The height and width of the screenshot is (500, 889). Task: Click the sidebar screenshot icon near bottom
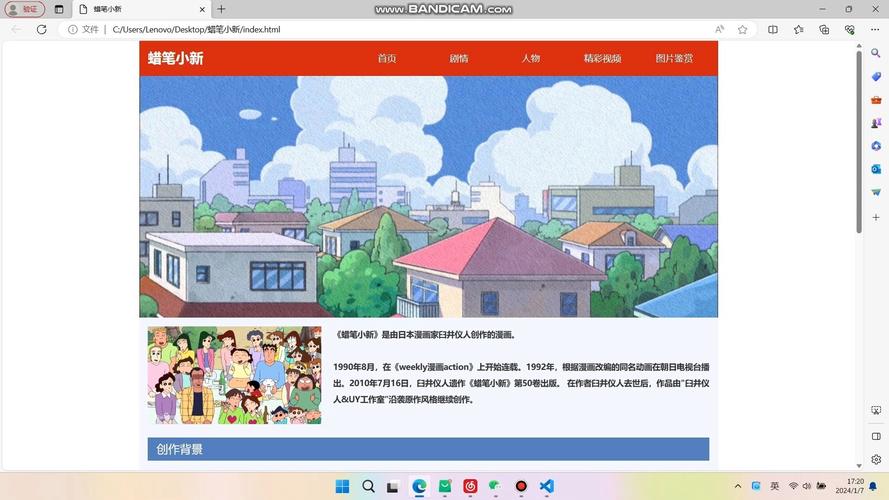[876, 410]
